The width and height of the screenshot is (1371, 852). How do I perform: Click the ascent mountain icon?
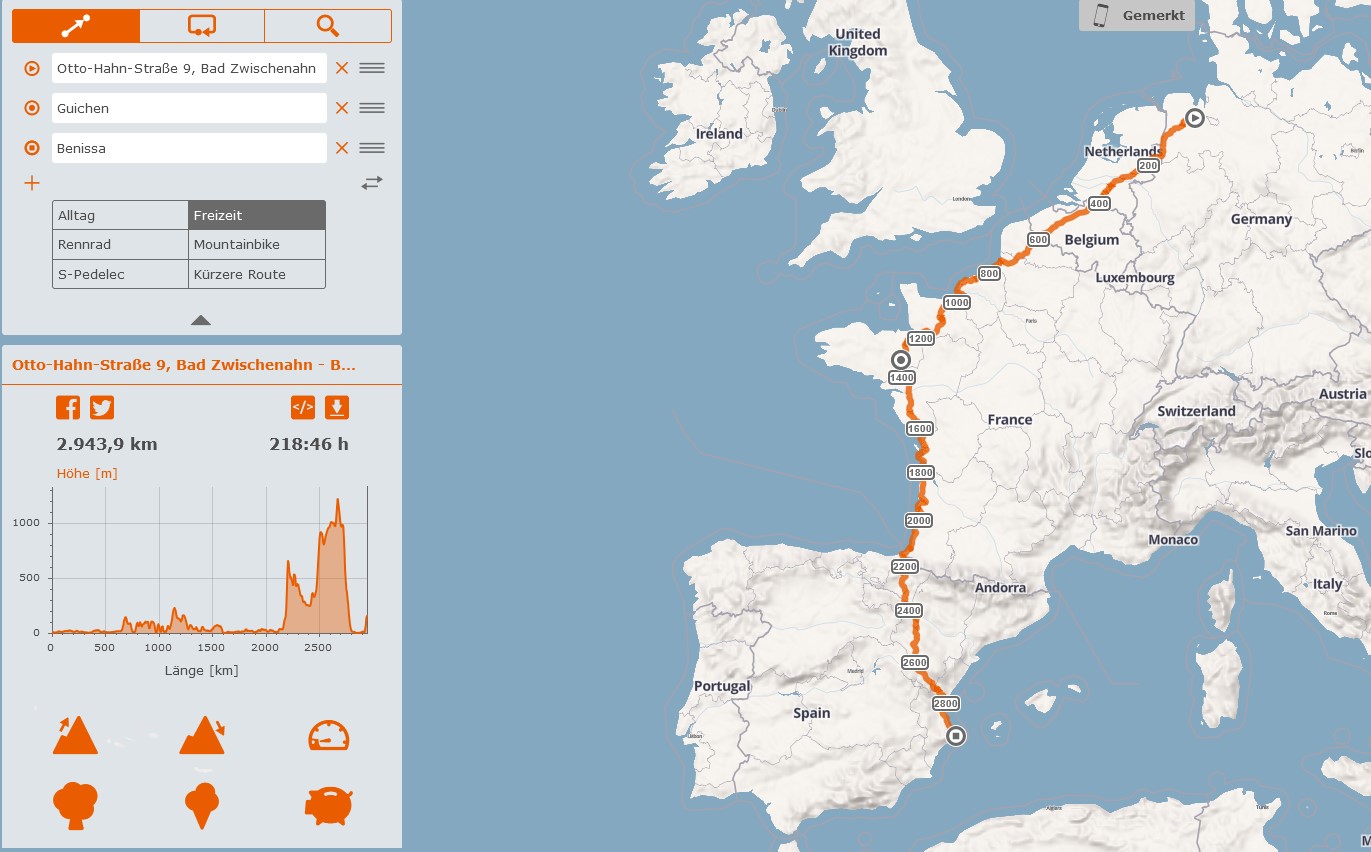(x=75, y=735)
